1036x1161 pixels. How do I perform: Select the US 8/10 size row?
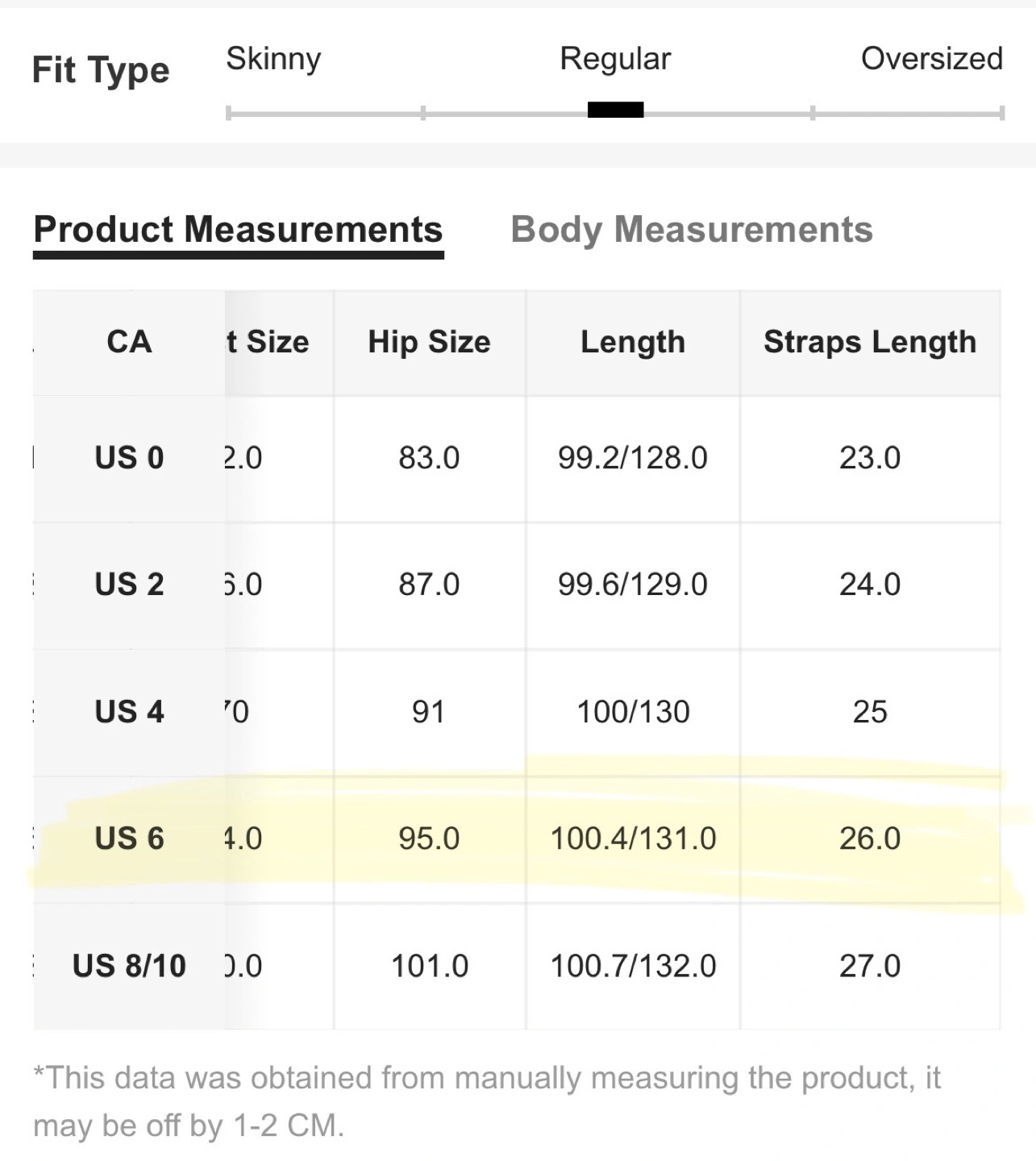pyautogui.click(x=517, y=966)
